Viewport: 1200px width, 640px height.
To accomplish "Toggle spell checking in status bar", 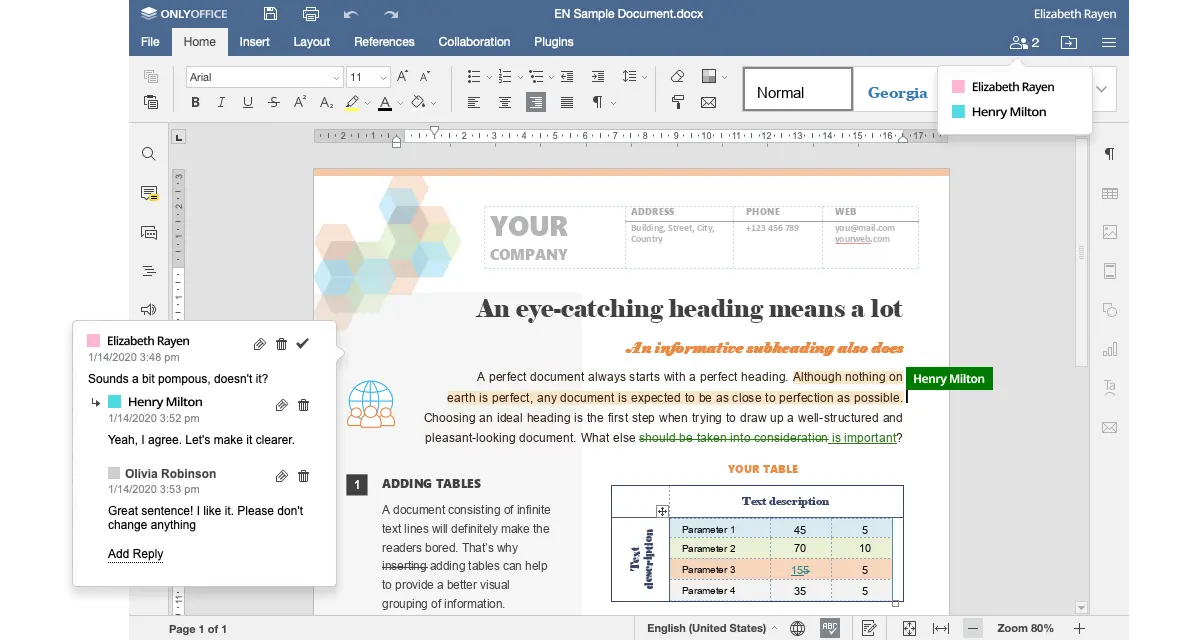I will pos(830,628).
